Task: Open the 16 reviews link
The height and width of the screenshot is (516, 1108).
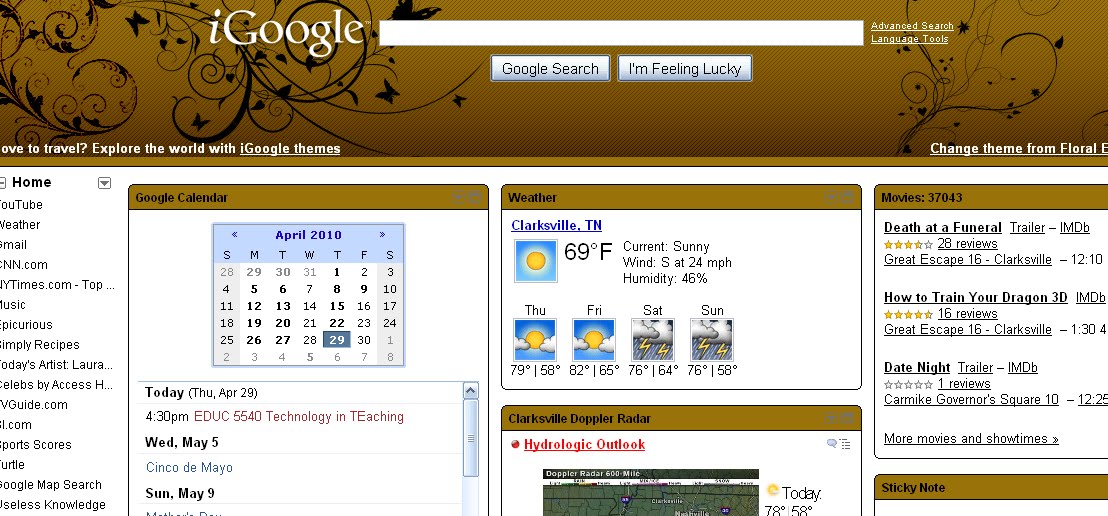Action: [967, 314]
